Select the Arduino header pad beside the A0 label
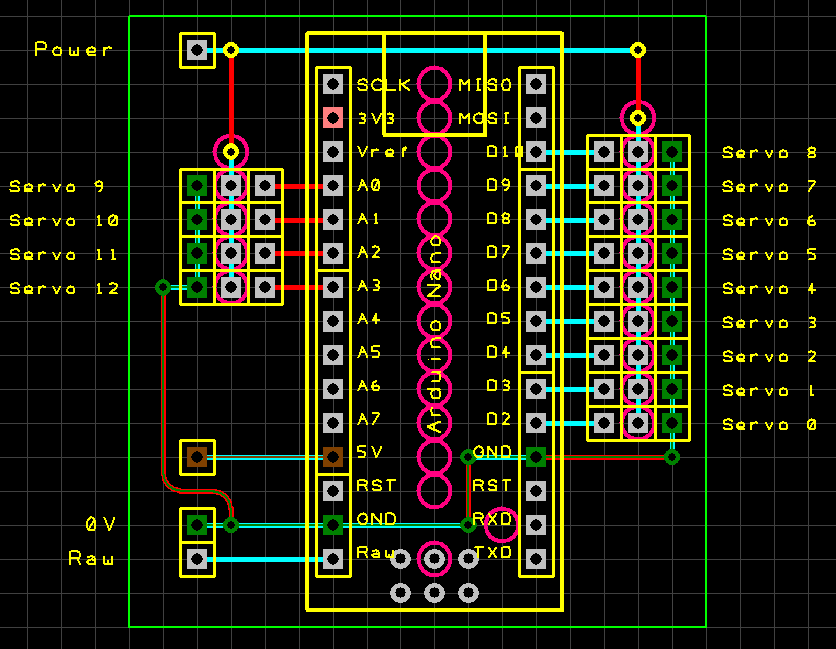Image resolution: width=836 pixels, height=649 pixels. click(333, 186)
